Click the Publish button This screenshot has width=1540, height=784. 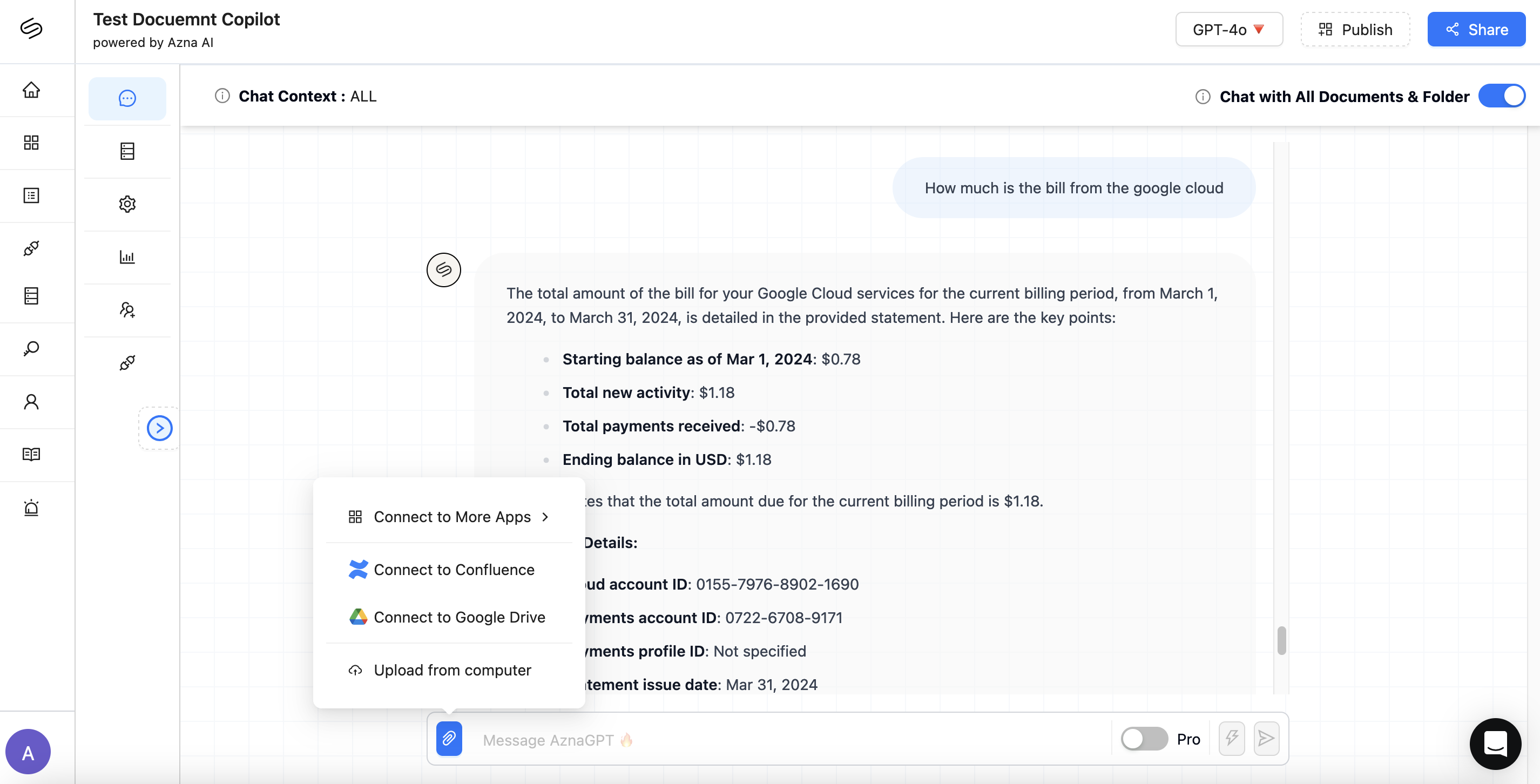[1355, 29]
